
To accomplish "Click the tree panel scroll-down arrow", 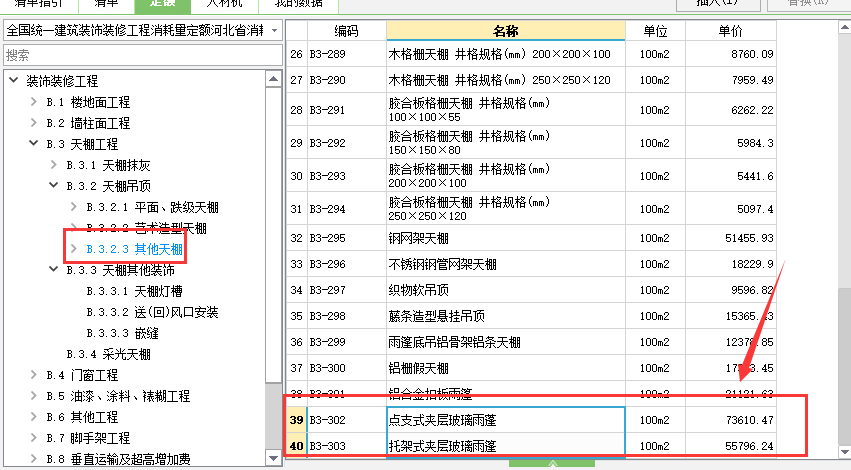I will tap(274, 458).
